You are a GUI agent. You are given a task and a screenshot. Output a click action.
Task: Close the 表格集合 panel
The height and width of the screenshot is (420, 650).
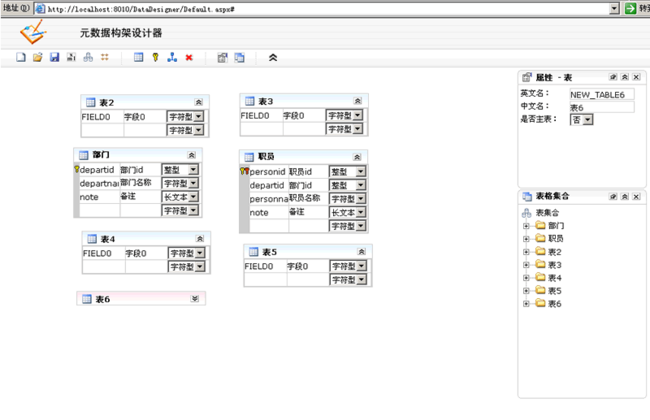tap(636, 197)
